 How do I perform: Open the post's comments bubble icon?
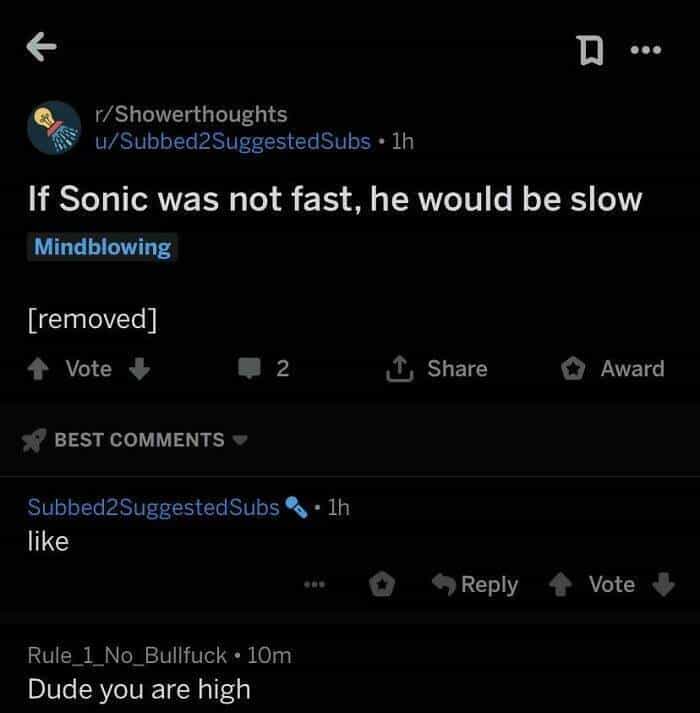249,369
